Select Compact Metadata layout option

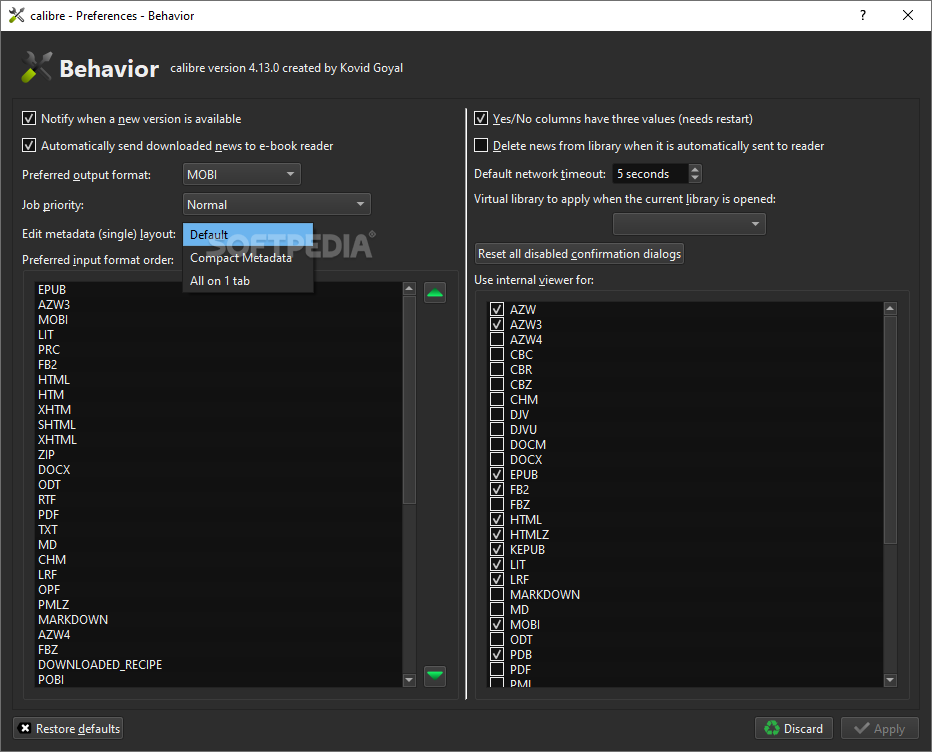248,257
